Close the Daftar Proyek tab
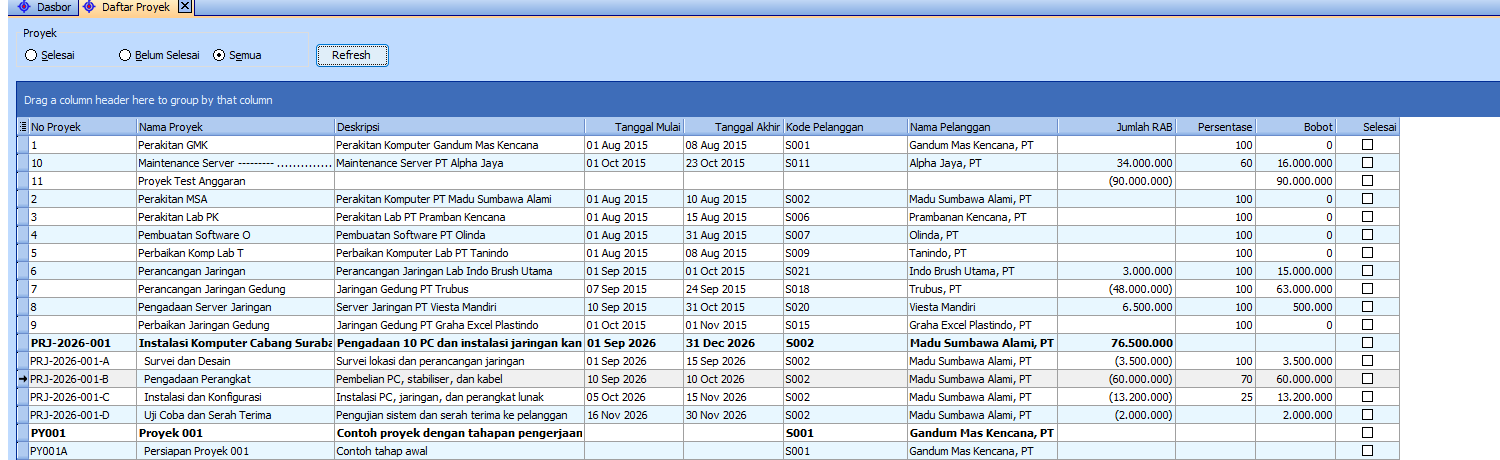This screenshot has width=1500, height=460. [x=185, y=7]
